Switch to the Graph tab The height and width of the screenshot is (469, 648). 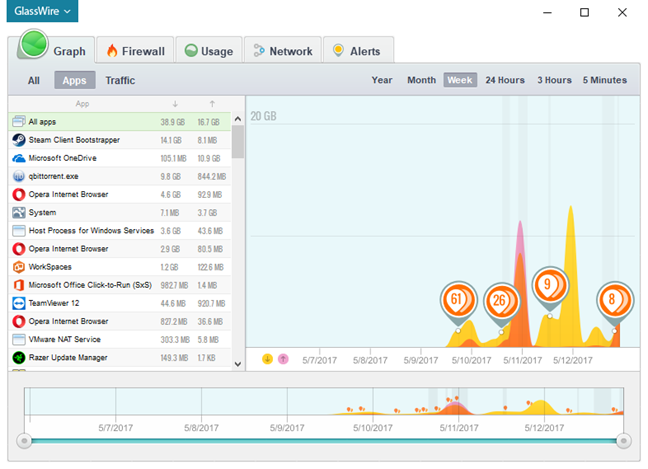(52, 50)
